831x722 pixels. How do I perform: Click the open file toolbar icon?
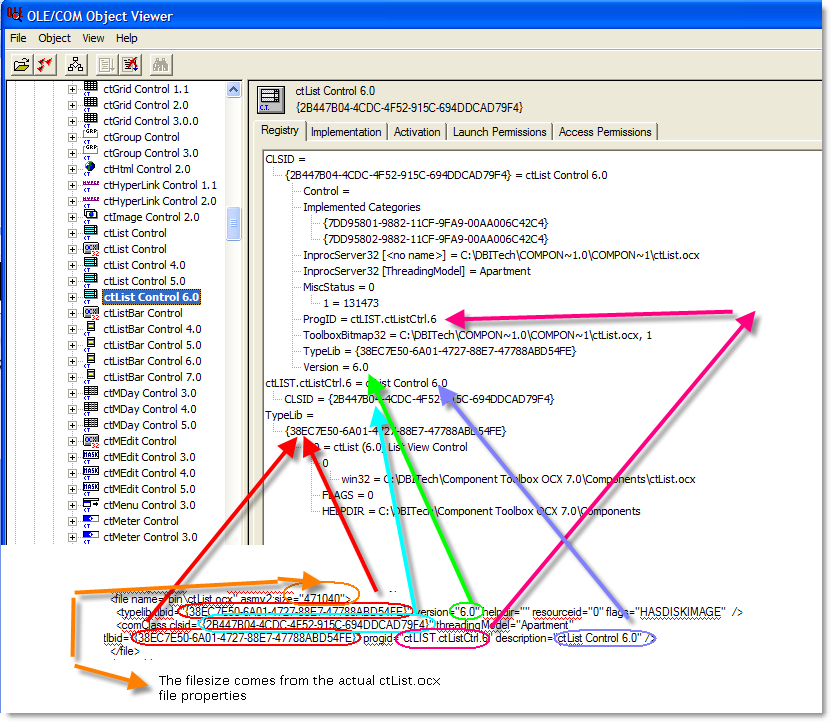(x=22, y=65)
